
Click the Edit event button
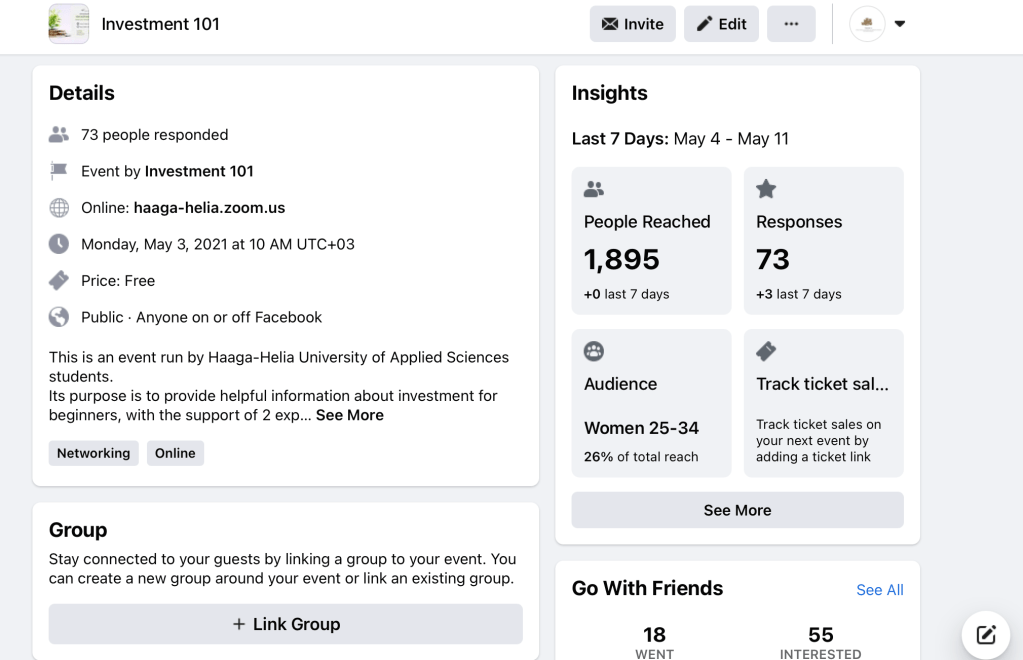721,24
